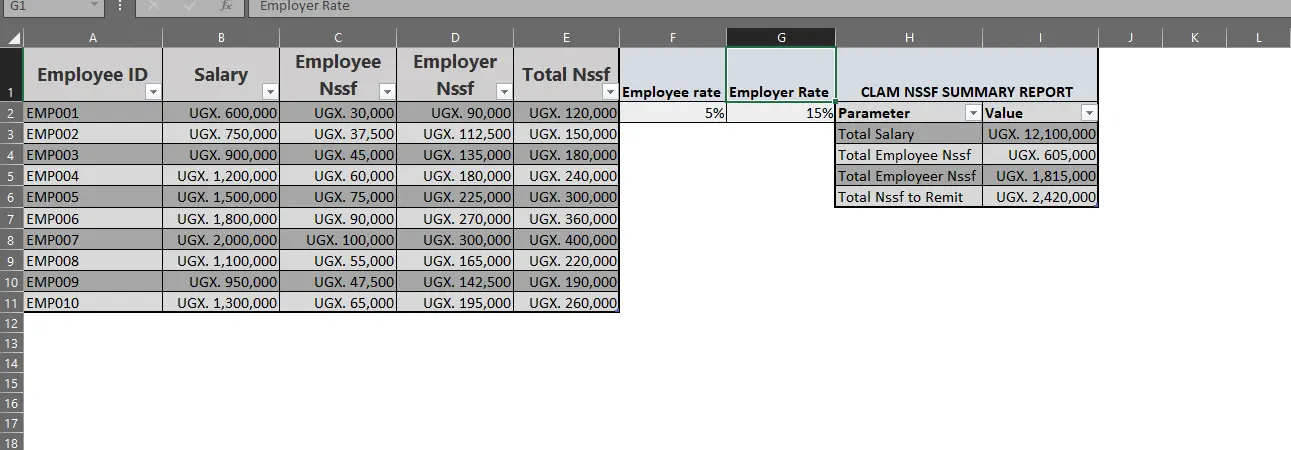The image size is (1291, 450).
Task: Click the Total Employee Nssf parameter cell
Action: pos(909,155)
